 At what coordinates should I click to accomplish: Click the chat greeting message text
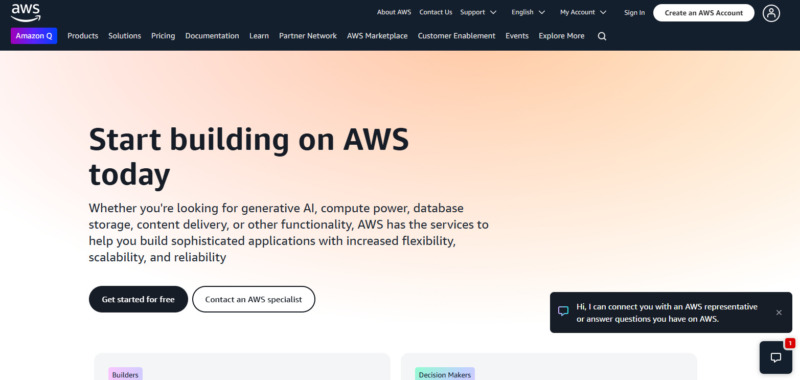[x=667, y=313]
